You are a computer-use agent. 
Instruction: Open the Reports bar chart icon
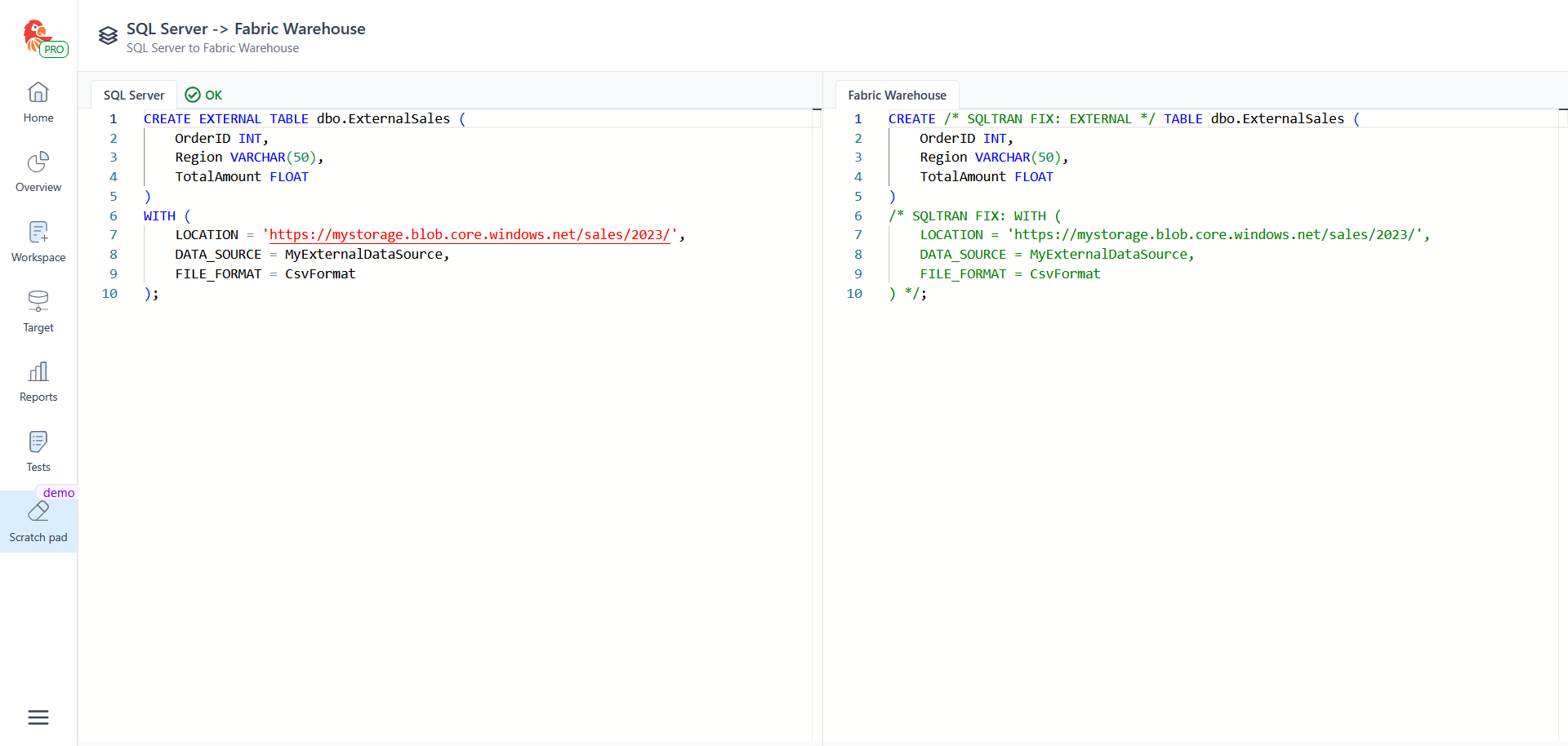pyautogui.click(x=38, y=372)
